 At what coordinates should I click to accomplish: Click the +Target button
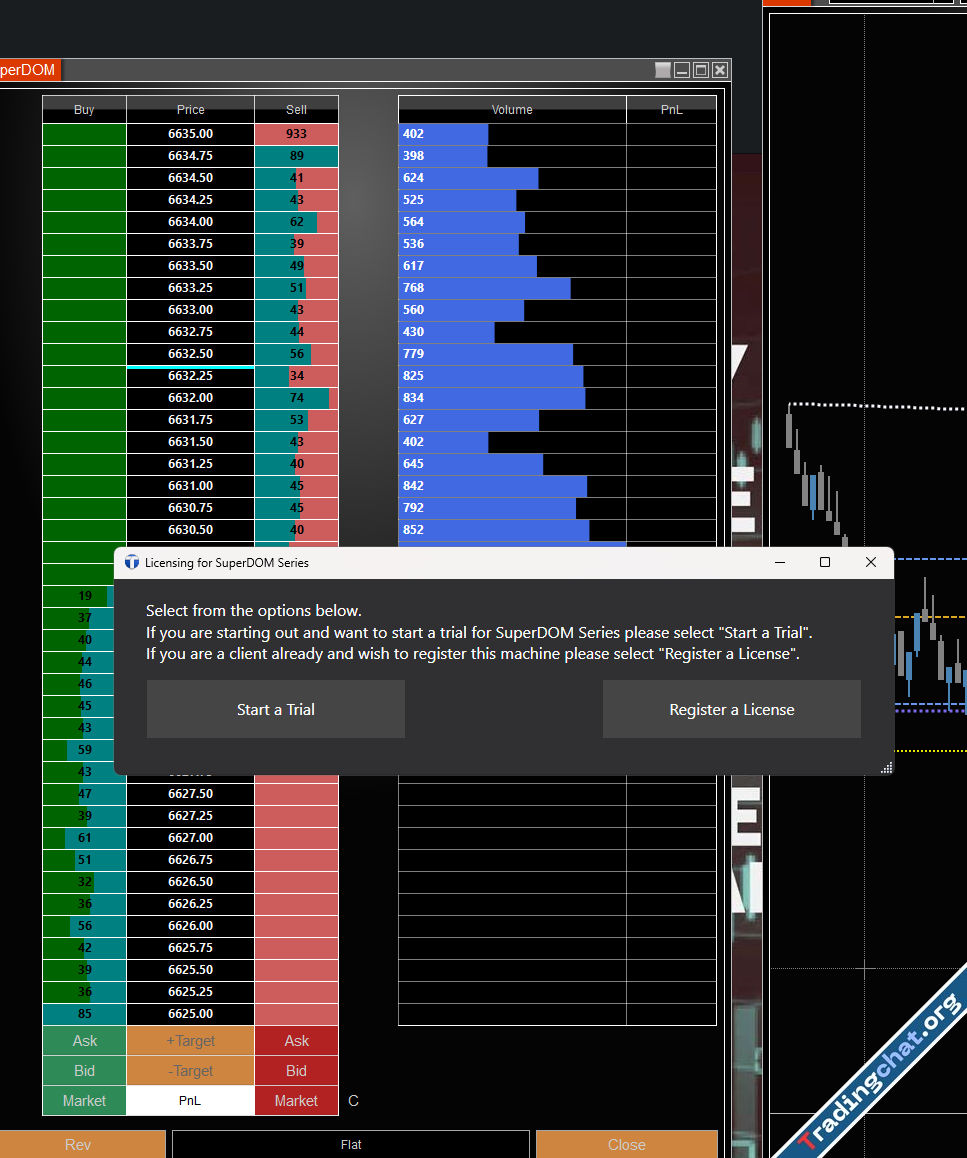(x=190, y=1041)
